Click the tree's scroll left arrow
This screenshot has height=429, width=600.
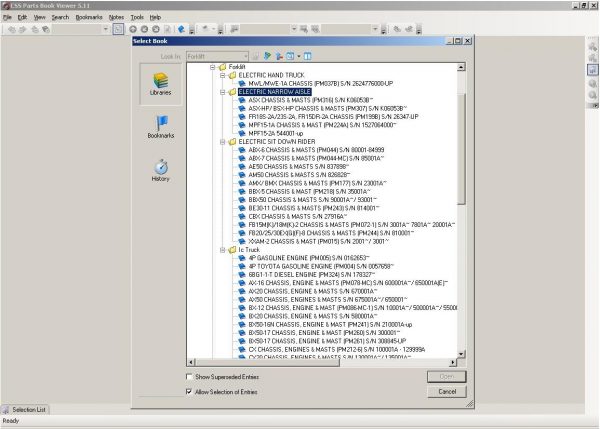click(x=191, y=362)
